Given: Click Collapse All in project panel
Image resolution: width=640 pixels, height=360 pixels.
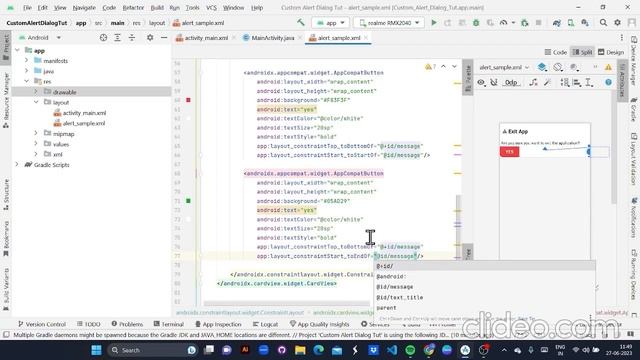Looking at the screenshot, I should [132, 38].
